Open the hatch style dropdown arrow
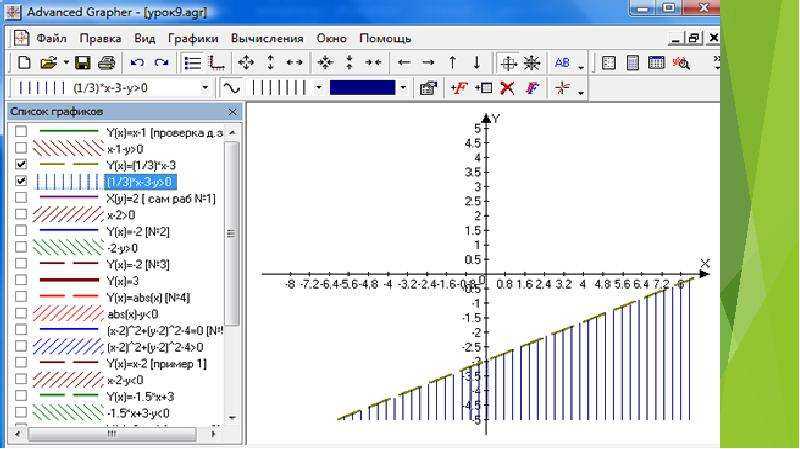This screenshot has width=800, height=449. pyautogui.click(x=319, y=88)
